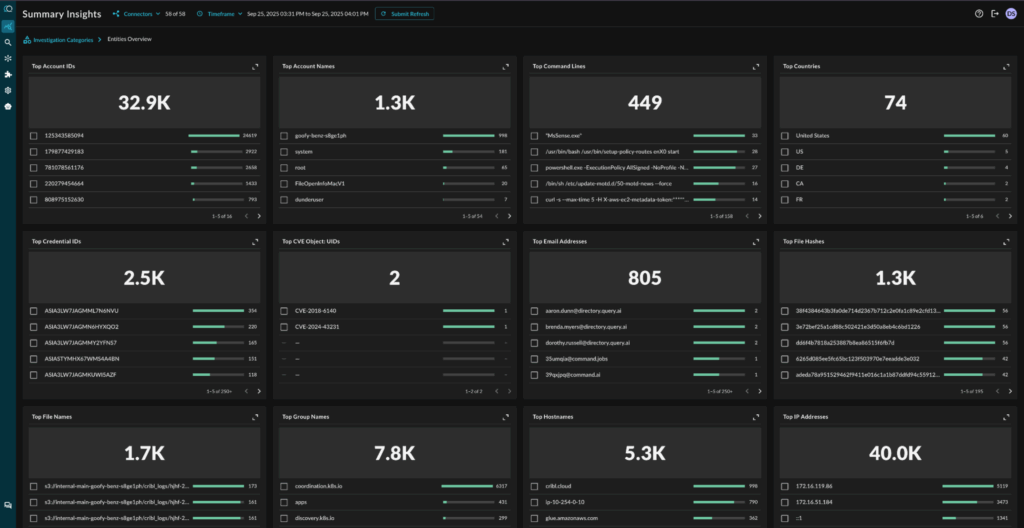Screen dimensions: 1024x528
Task: Expand the Top Countries panel to fullscreen
Action: [x=1006, y=67]
